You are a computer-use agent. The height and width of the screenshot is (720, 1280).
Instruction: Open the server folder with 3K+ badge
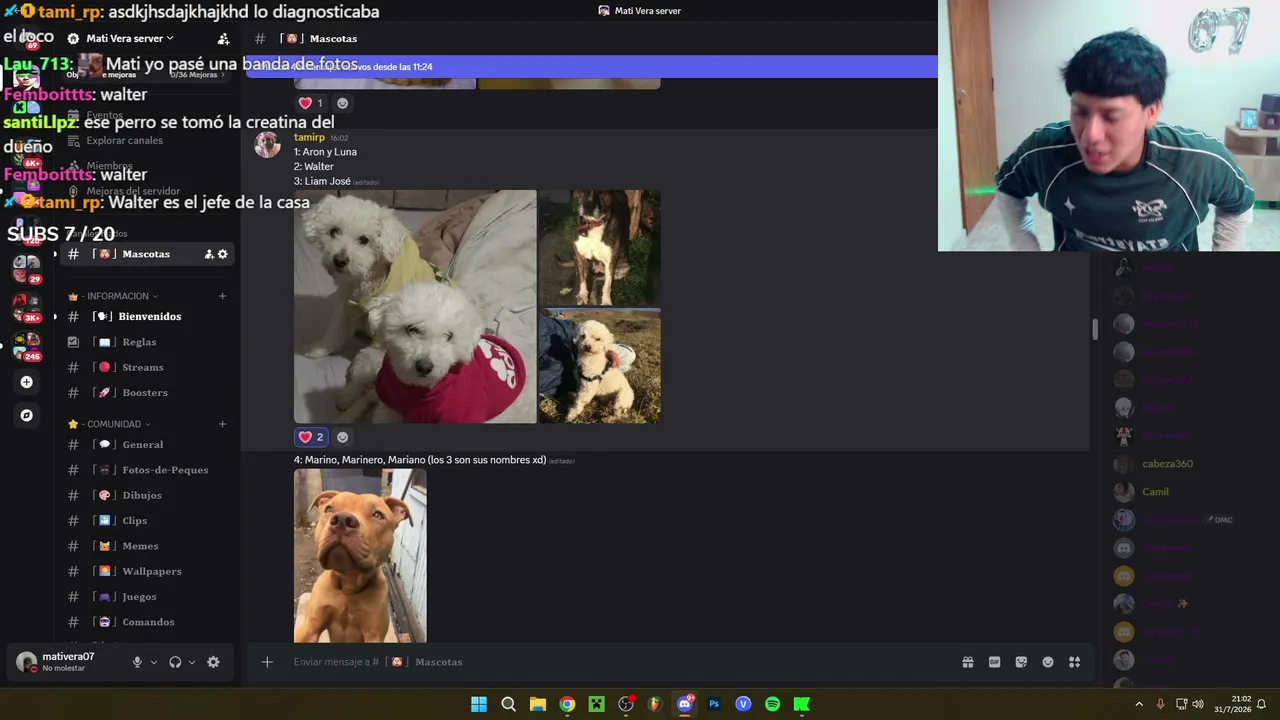pyautogui.click(x=26, y=307)
